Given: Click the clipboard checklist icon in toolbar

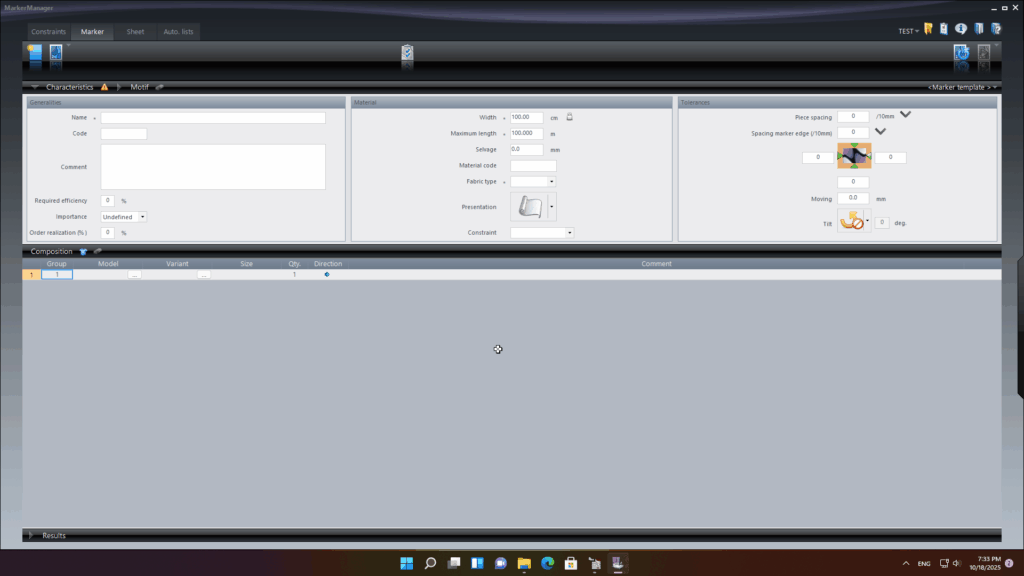Looking at the screenshot, I should coord(407,53).
